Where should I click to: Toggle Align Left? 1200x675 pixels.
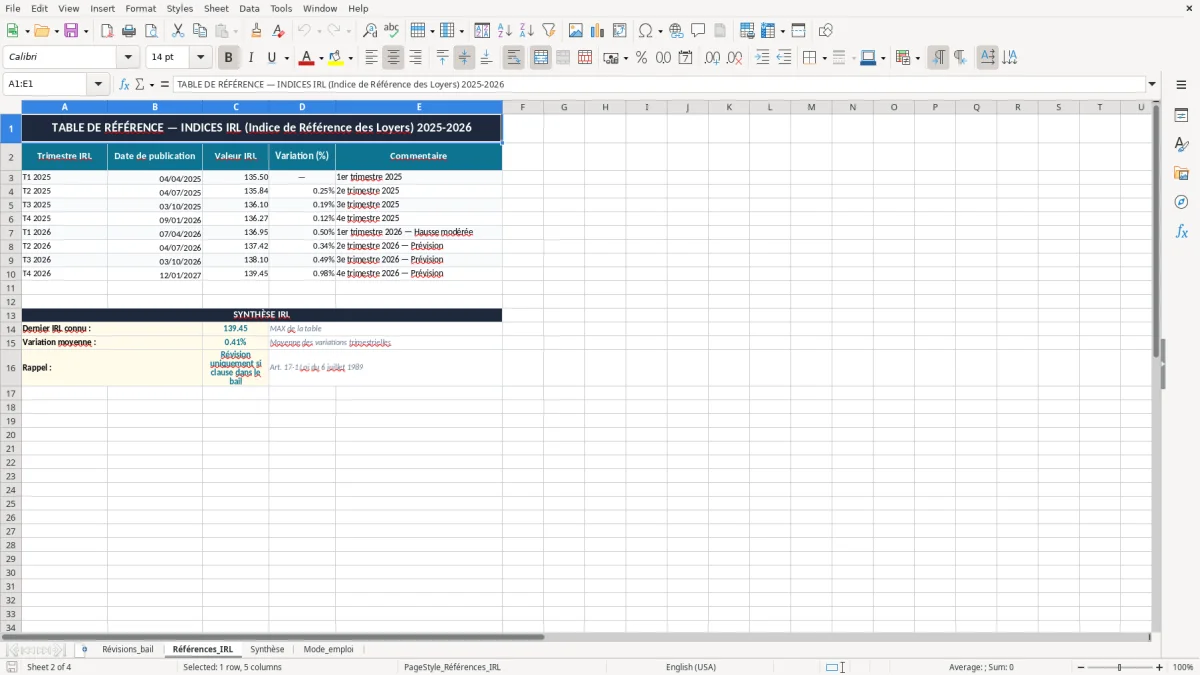click(x=372, y=58)
